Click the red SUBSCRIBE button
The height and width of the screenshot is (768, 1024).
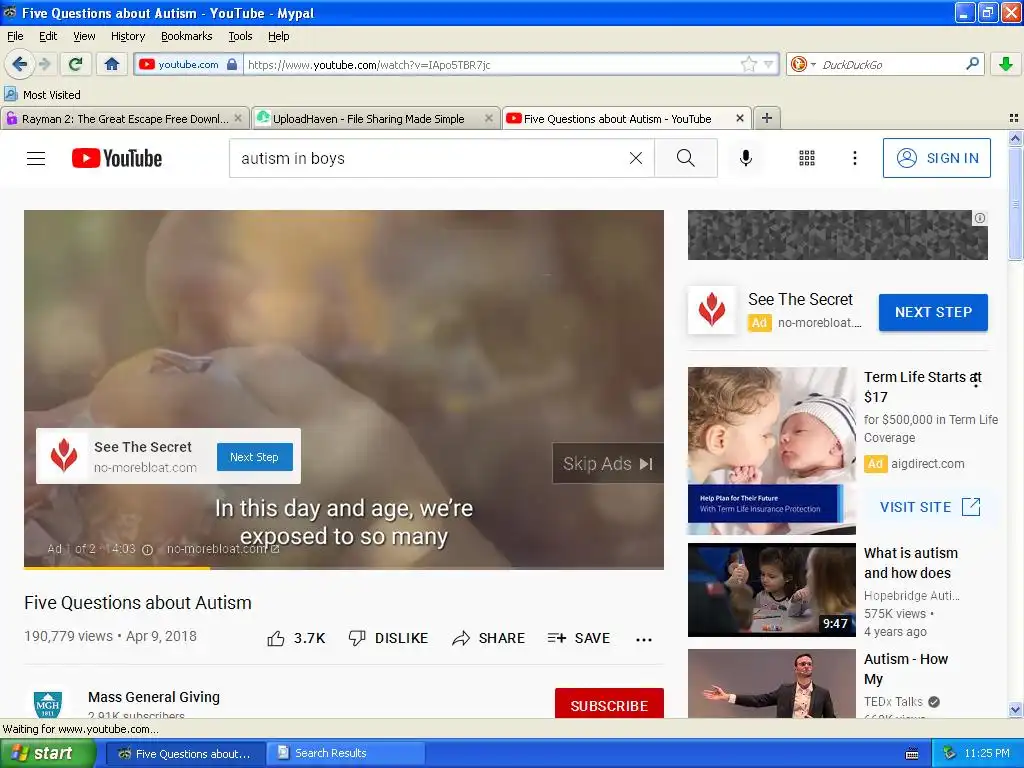click(609, 704)
